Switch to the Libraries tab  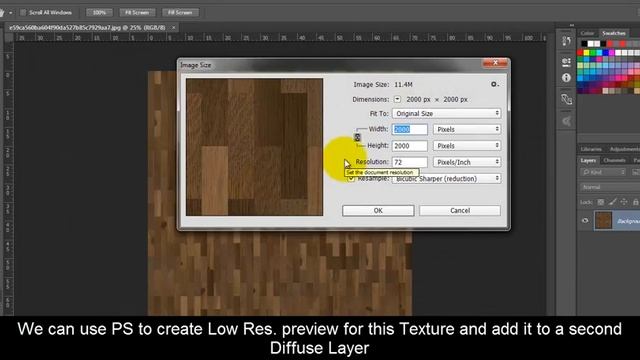pos(591,149)
